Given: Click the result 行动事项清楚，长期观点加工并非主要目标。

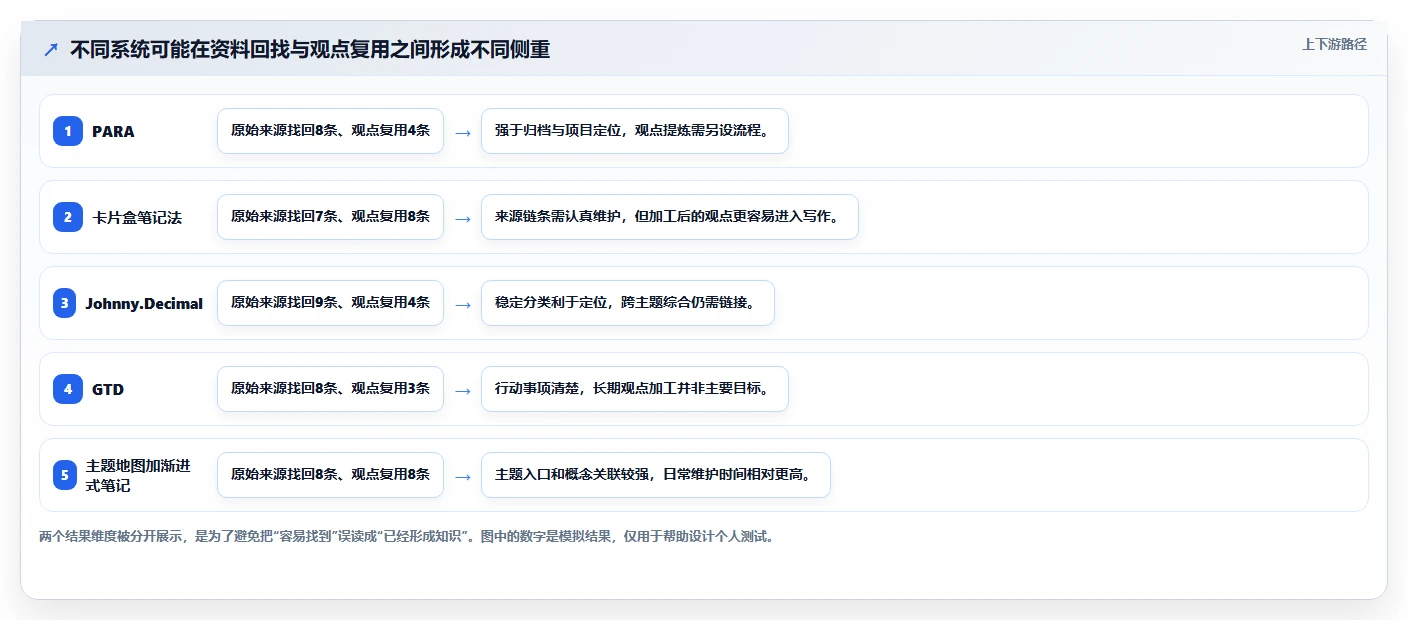Looking at the screenshot, I should (x=635, y=389).
